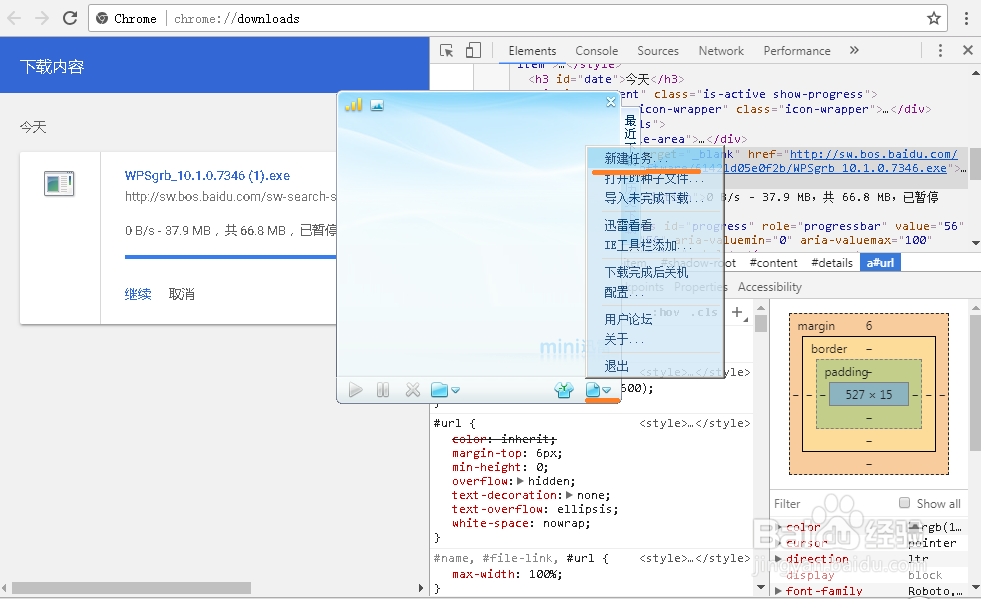The height and width of the screenshot is (599, 981).
Task: Click the new task page icon in mini Xunlei
Action: coord(592,390)
